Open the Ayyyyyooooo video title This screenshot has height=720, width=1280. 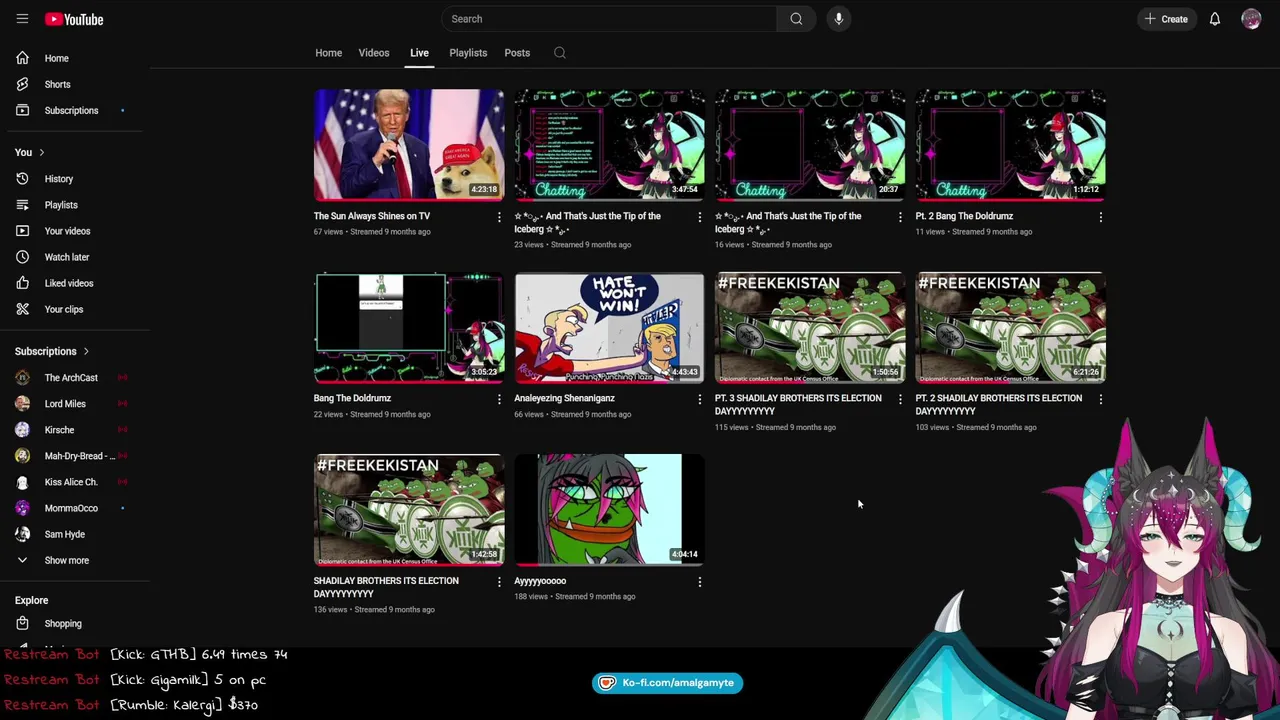(x=540, y=581)
